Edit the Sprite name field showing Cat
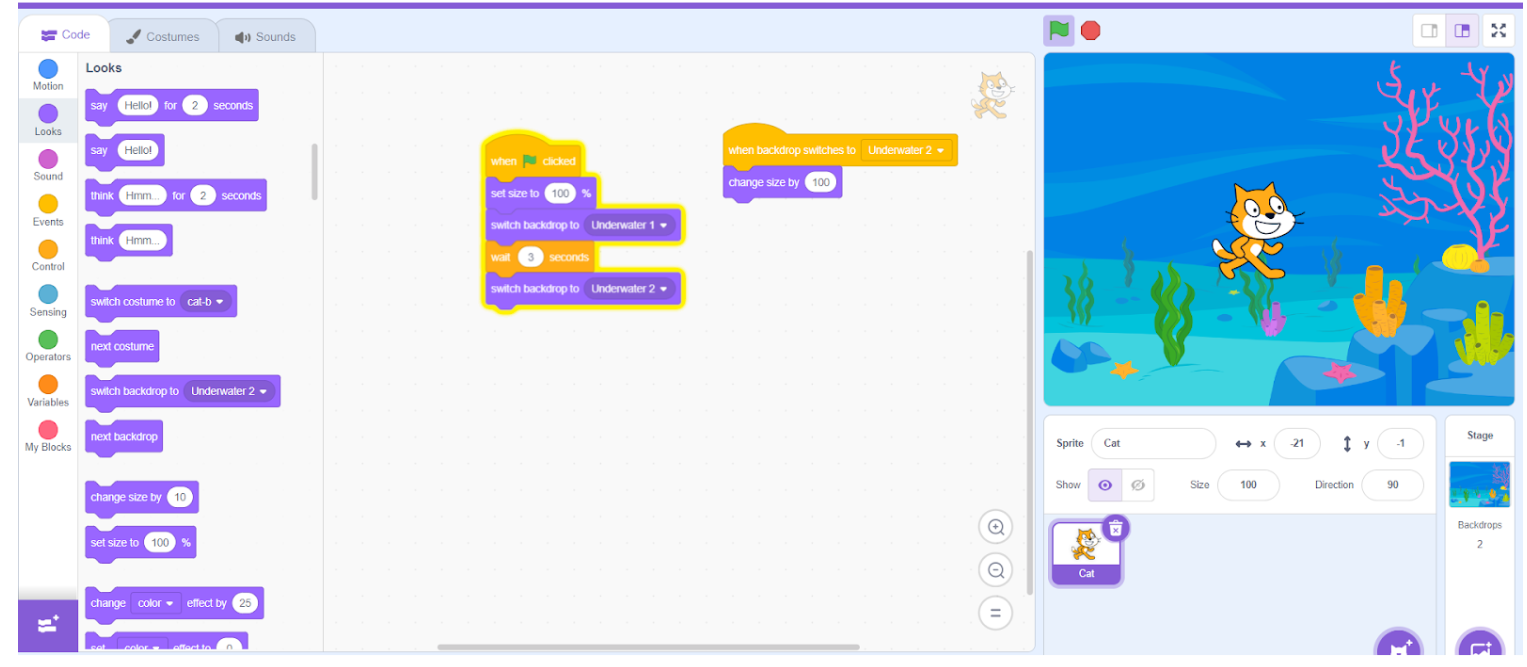 1153,443
